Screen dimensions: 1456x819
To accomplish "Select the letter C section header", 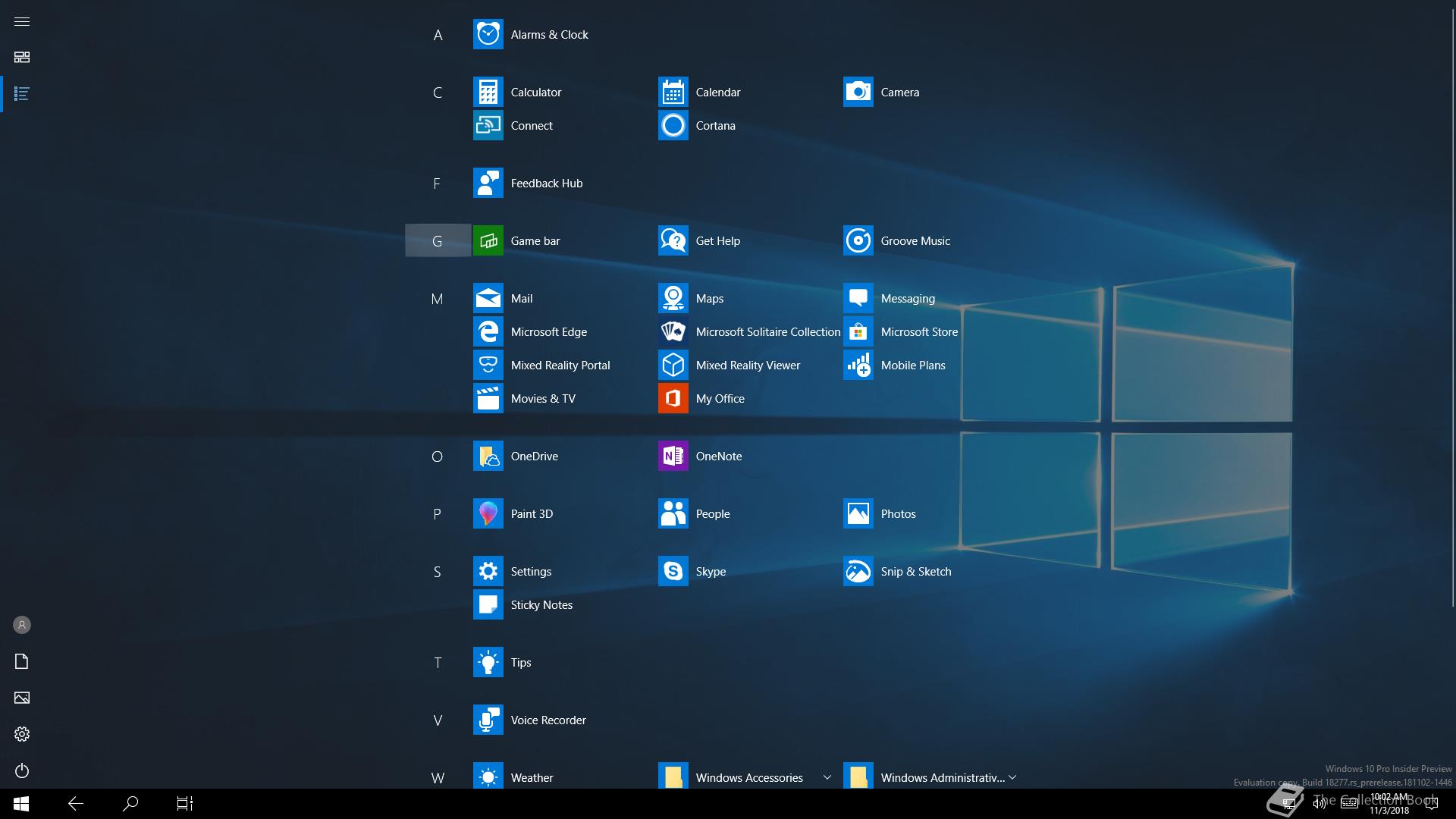I will click(438, 92).
